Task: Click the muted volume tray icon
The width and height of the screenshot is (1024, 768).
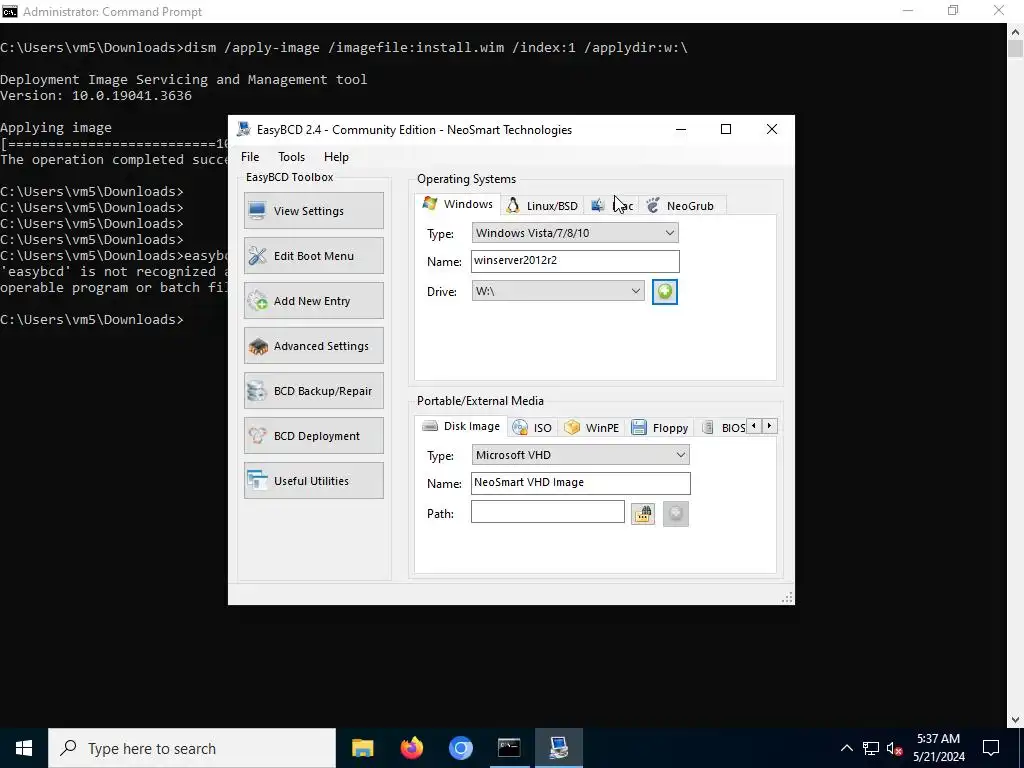Action: coord(894,748)
